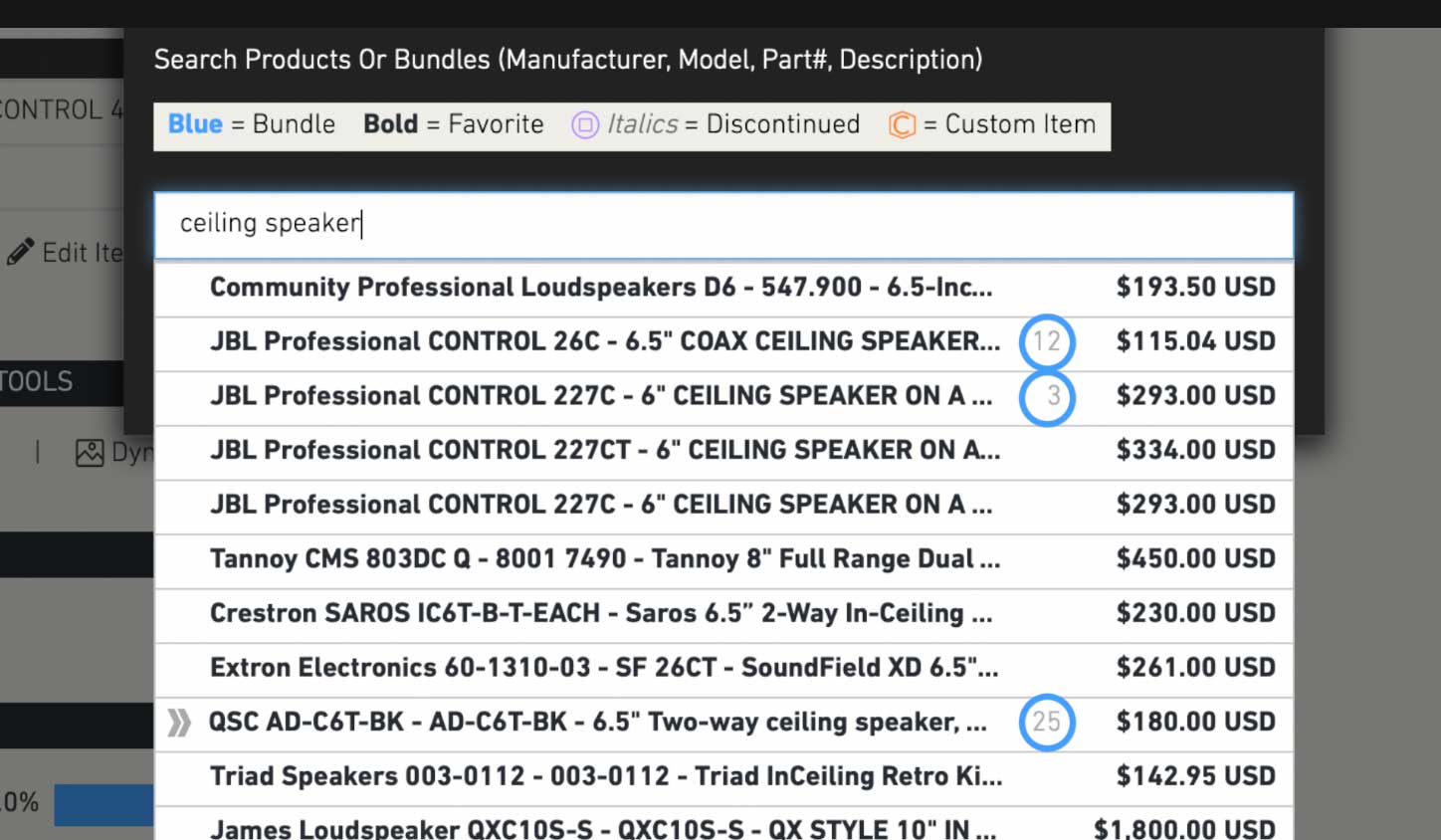Viewport: 1441px width, 840px height.
Task: Click the $142.95 USD price
Action: [1195, 777]
